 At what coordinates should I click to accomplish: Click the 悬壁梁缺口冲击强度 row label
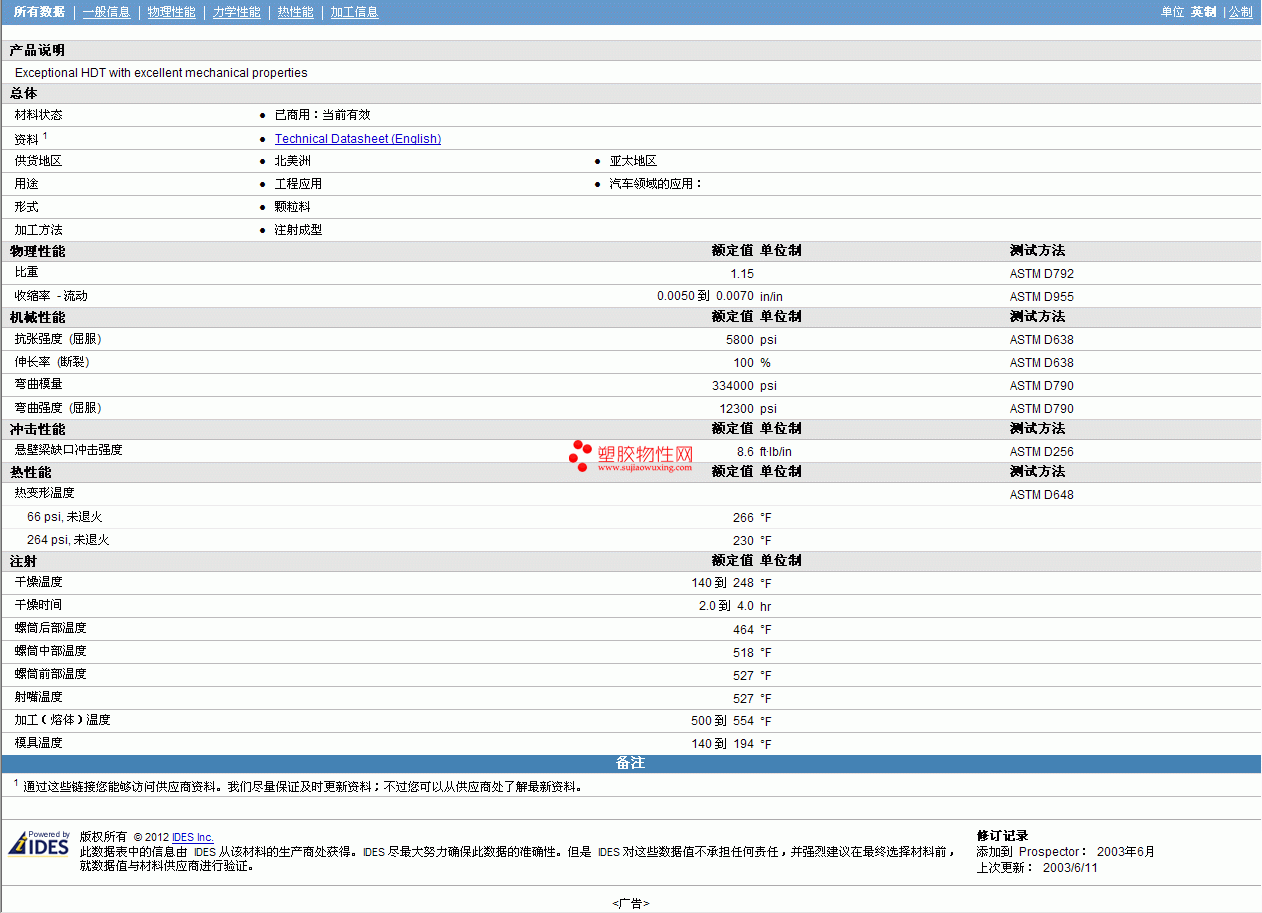coord(68,450)
